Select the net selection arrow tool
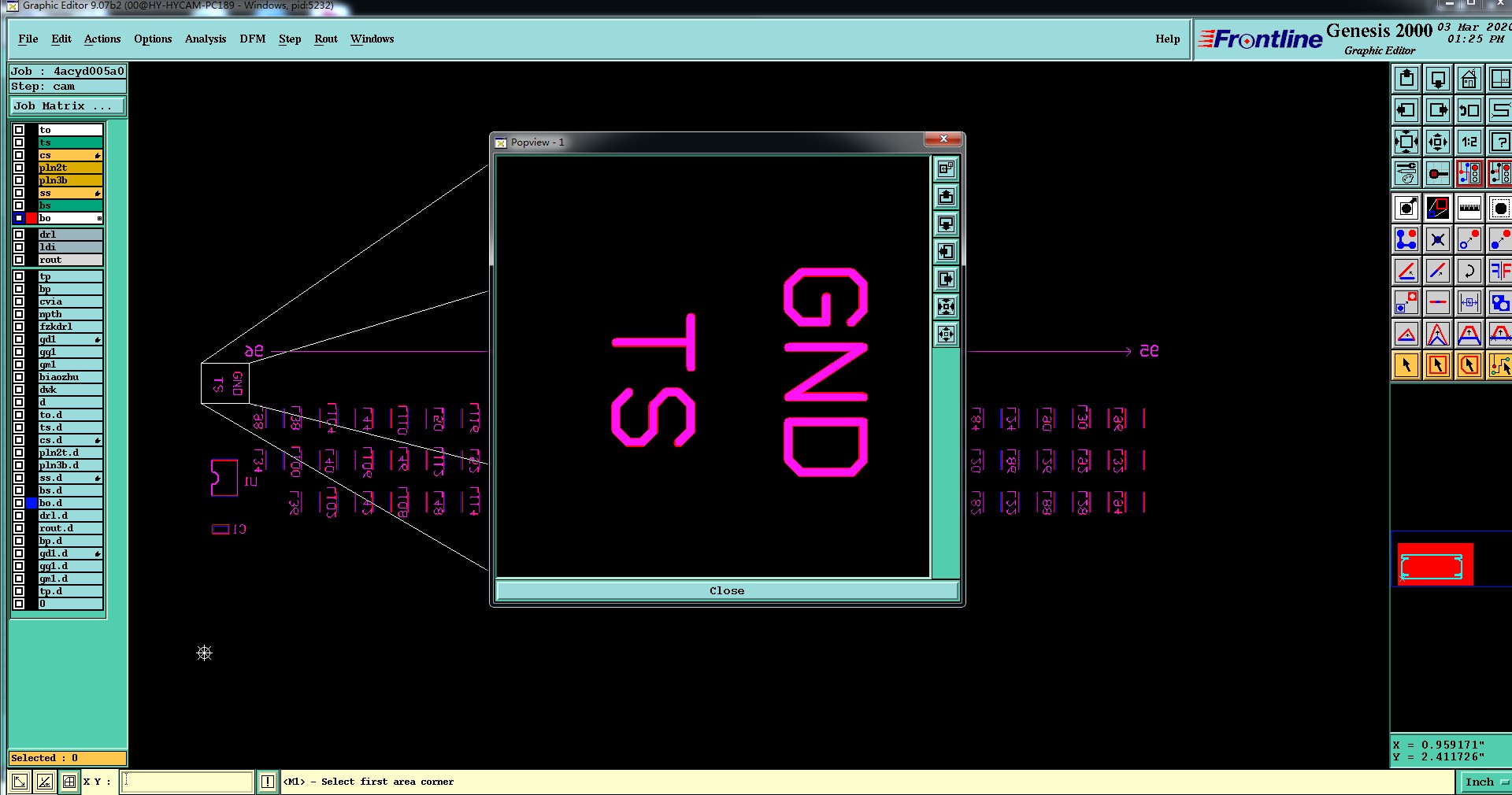 click(x=1500, y=365)
